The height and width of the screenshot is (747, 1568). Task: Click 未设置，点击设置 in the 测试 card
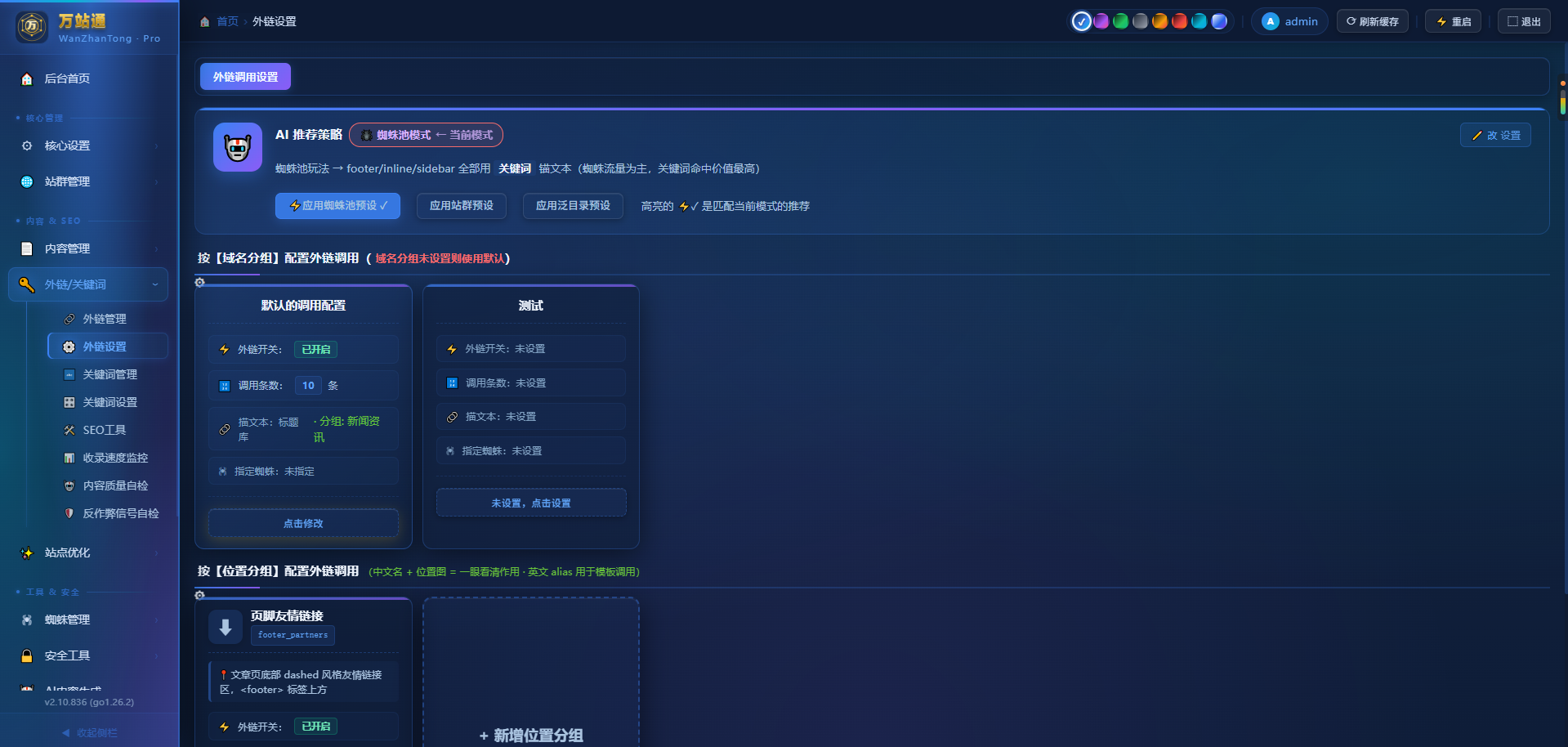(x=531, y=503)
